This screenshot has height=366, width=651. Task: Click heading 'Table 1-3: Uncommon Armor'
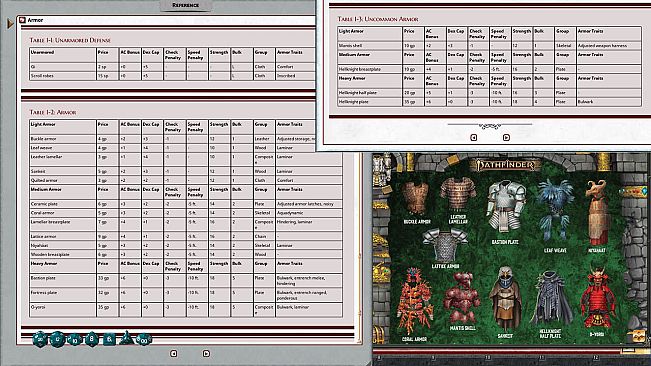(378, 19)
